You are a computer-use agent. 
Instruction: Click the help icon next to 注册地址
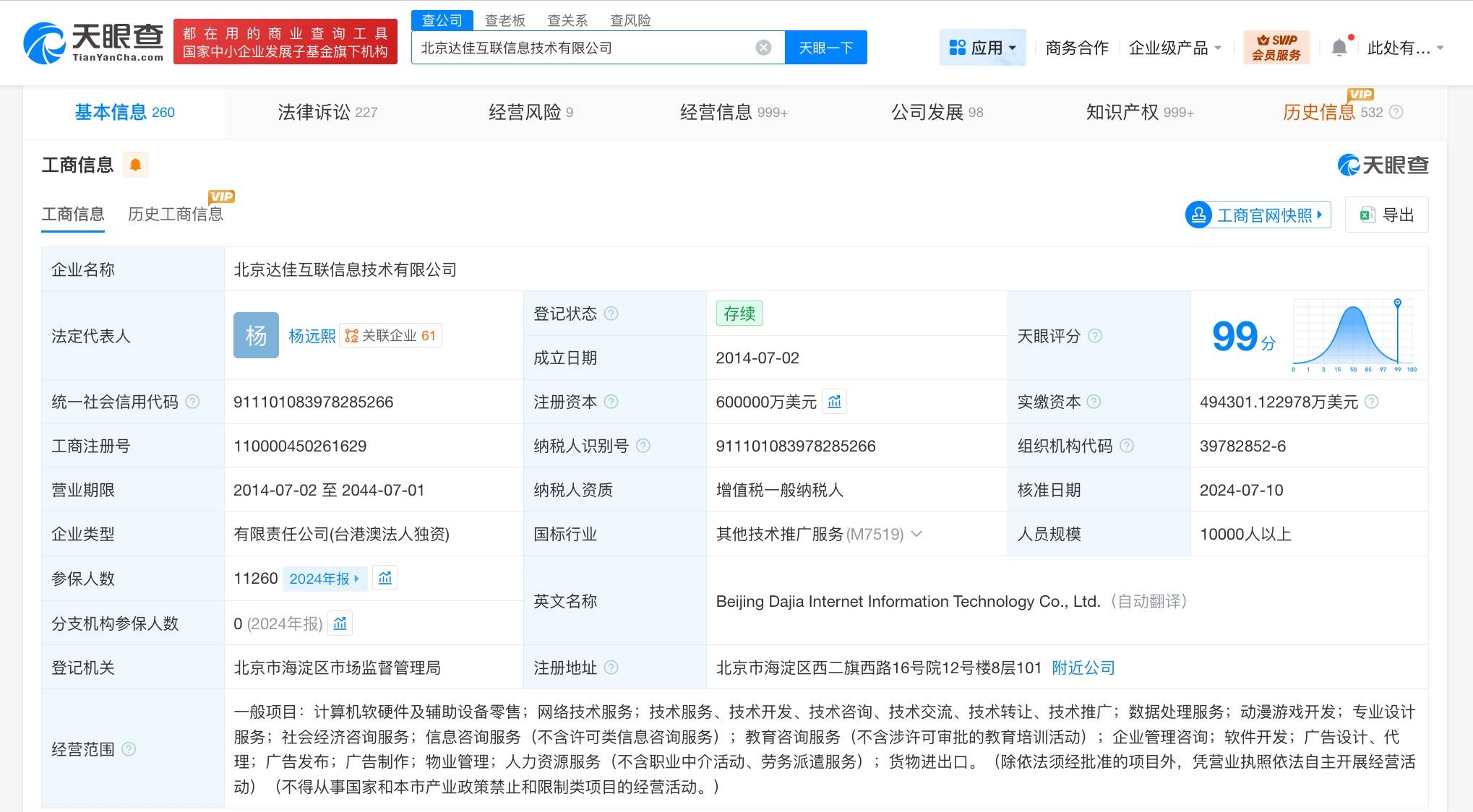612,668
